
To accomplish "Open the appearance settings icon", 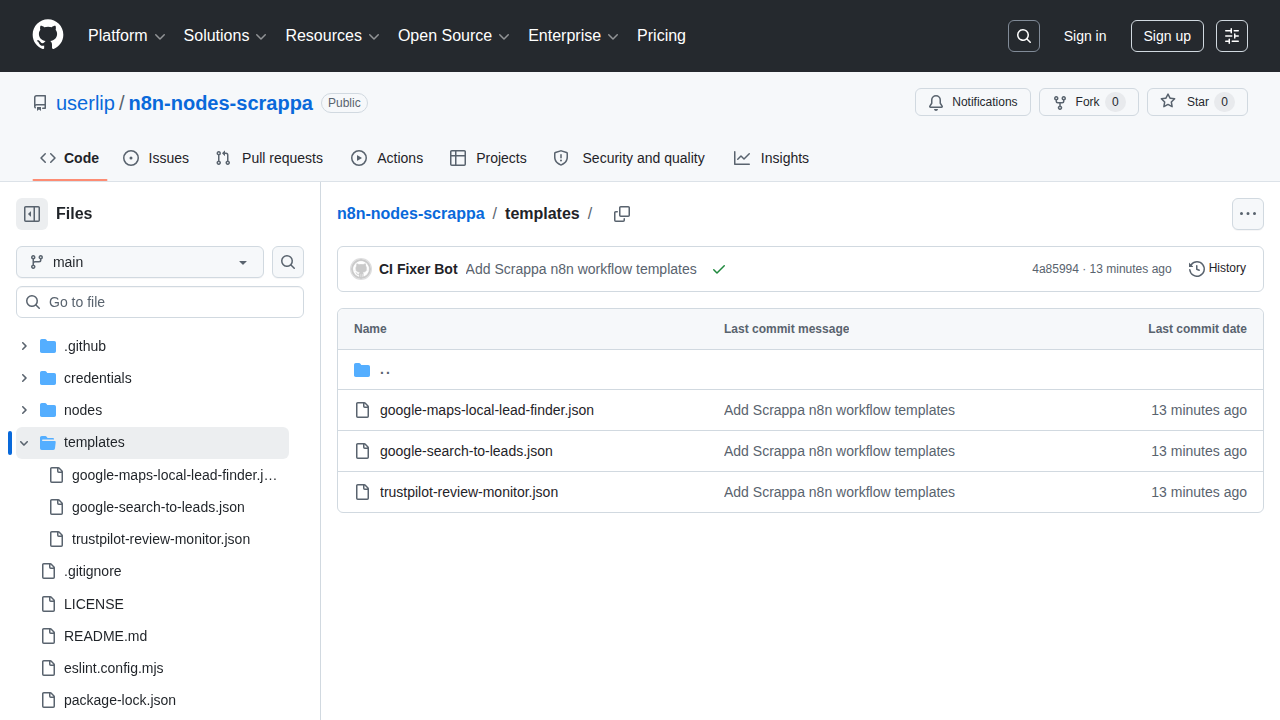I will (1231, 35).
